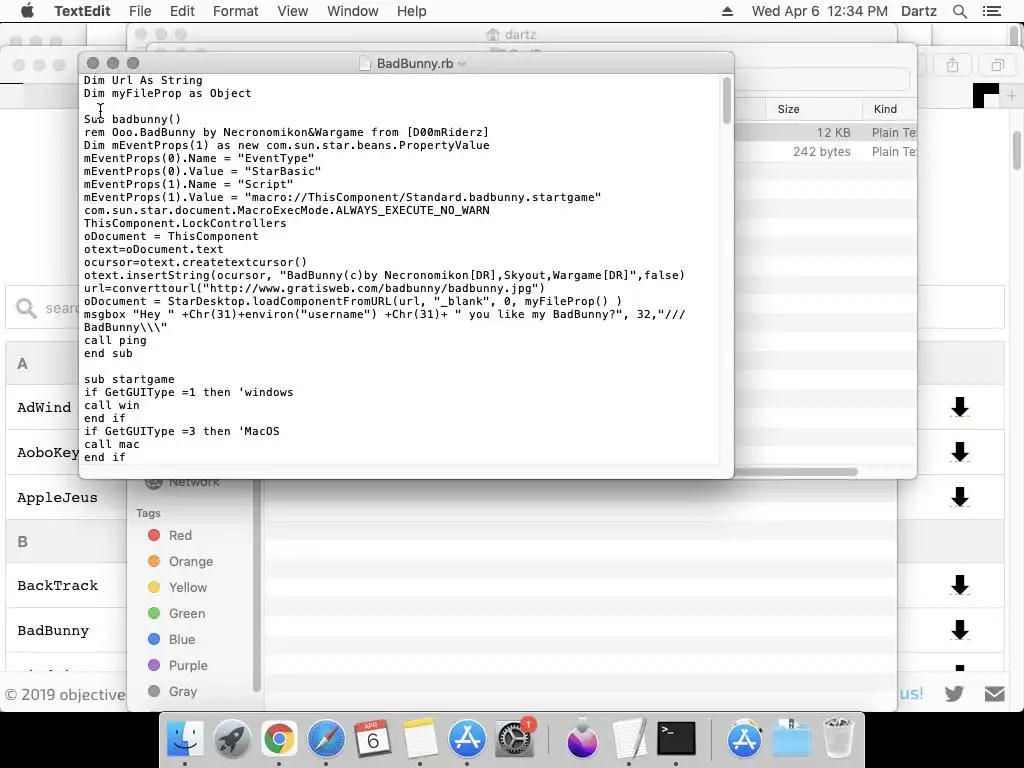Open the Trash from the Dock
The width and height of the screenshot is (1024, 768).
click(x=839, y=739)
